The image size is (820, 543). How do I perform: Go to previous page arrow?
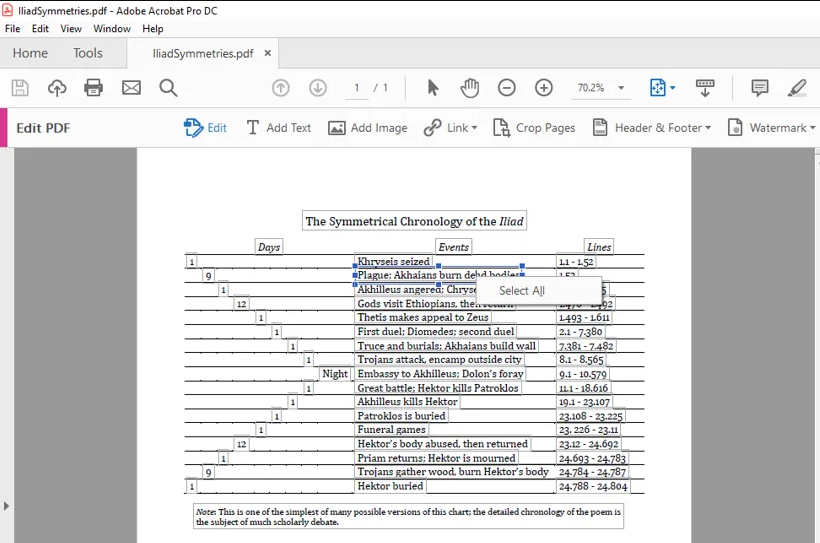281,87
